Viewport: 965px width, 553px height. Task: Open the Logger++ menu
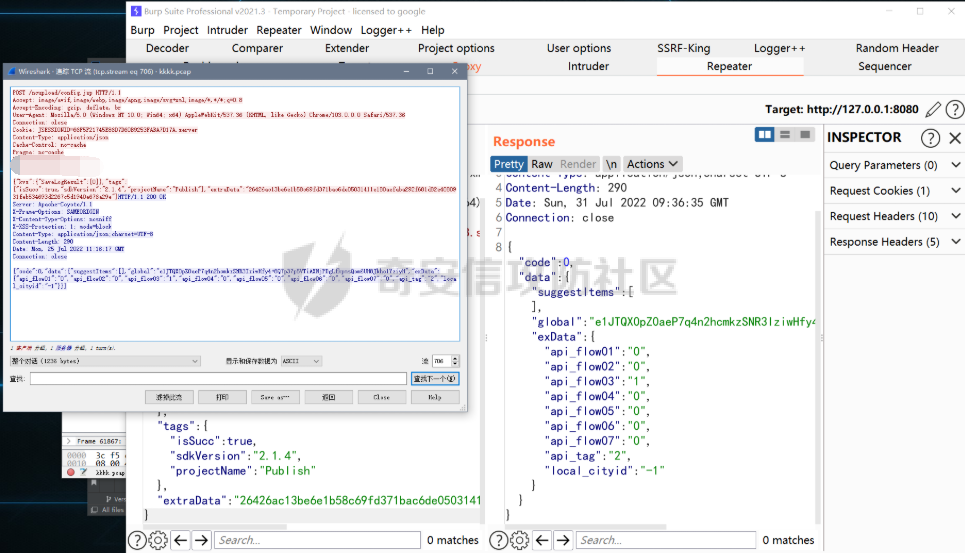(386, 30)
